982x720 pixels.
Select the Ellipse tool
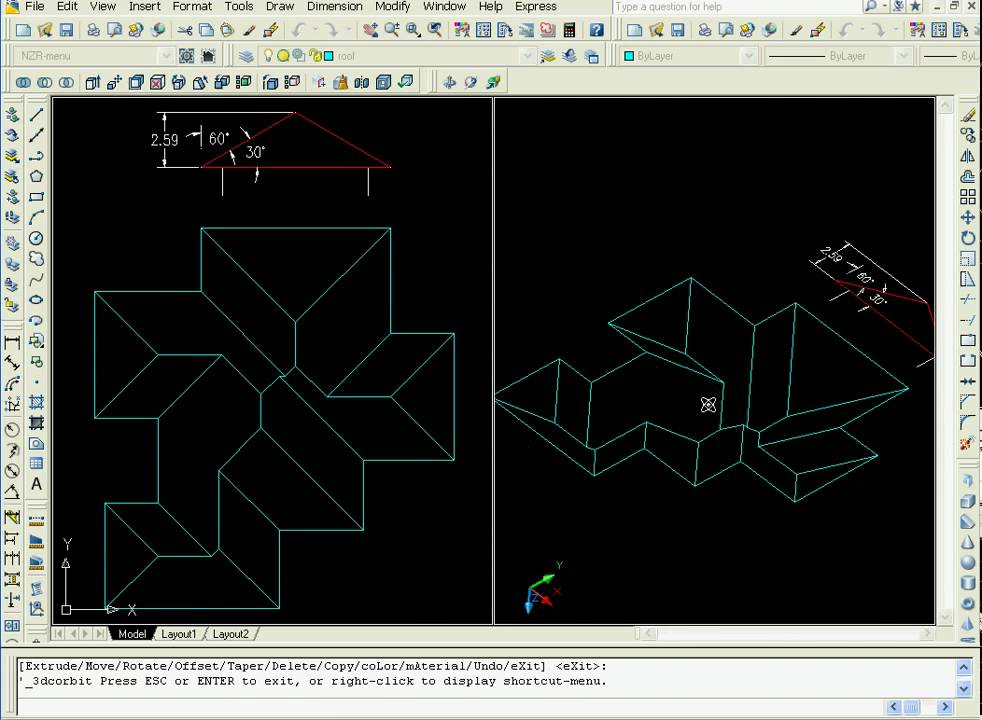(x=36, y=300)
